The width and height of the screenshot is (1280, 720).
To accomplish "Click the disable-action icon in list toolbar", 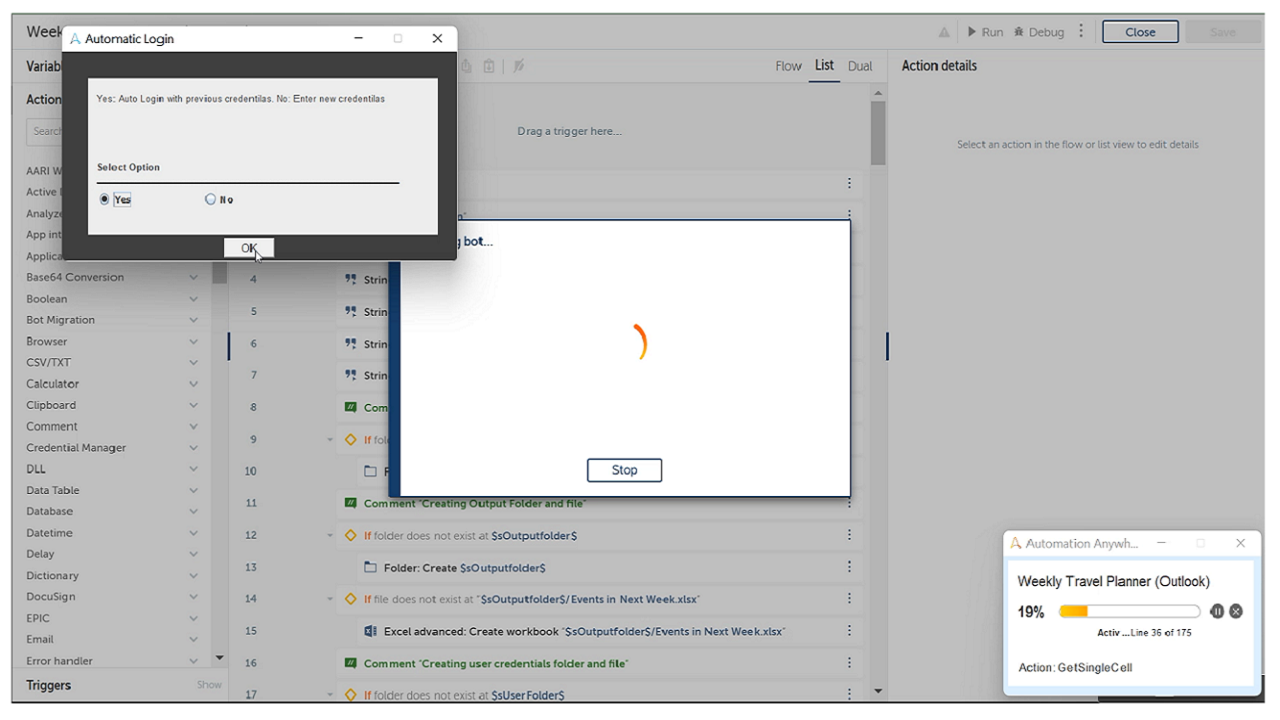I will pyautogui.click(x=518, y=66).
